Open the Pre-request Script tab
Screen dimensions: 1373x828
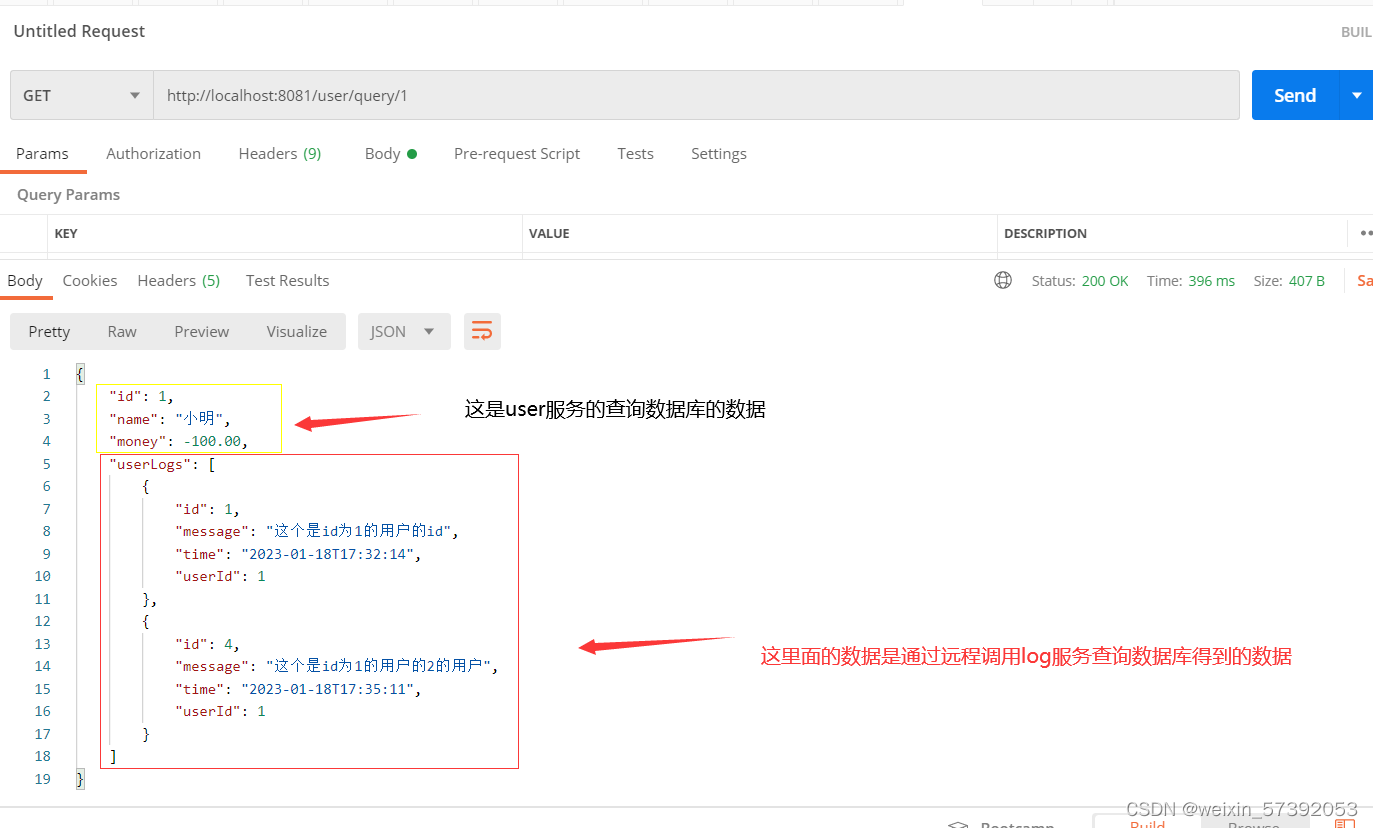pos(517,153)
